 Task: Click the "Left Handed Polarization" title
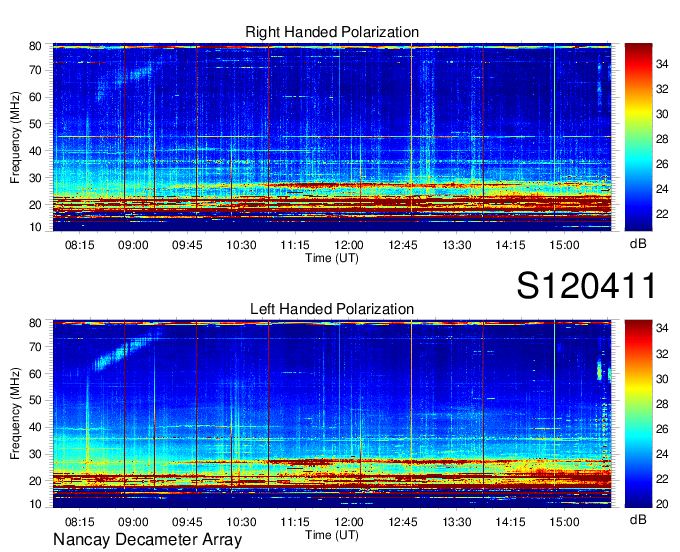(332, 309)
